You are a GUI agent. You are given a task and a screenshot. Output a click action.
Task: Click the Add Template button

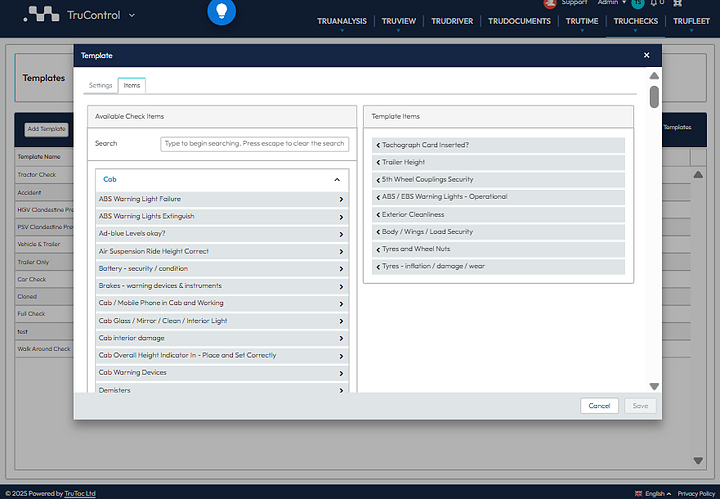click(x=46, y=129)
